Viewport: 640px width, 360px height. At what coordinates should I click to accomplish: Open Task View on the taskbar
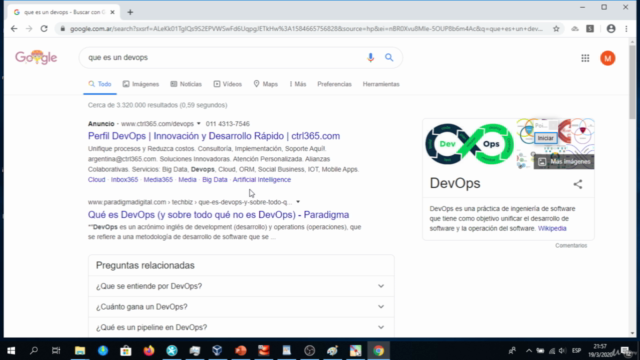[x=56, y=351]
